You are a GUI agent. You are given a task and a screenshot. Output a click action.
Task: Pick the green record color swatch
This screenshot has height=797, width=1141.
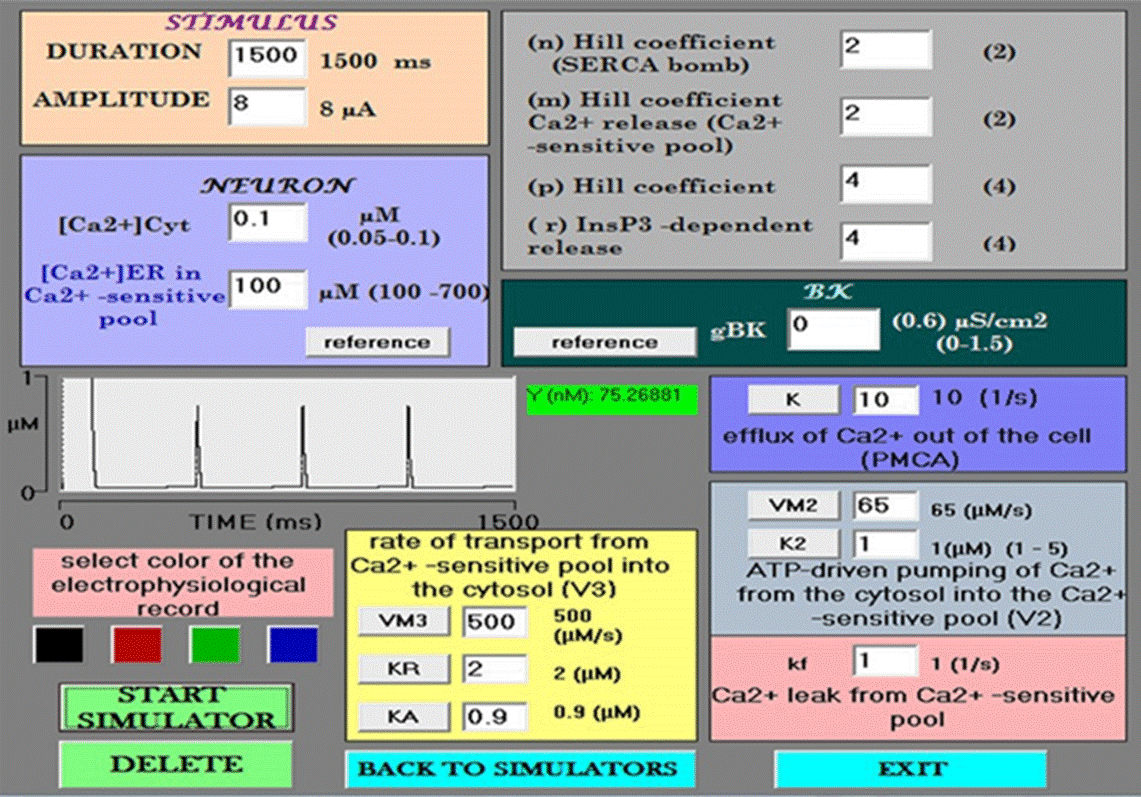[x=214, y=644]
